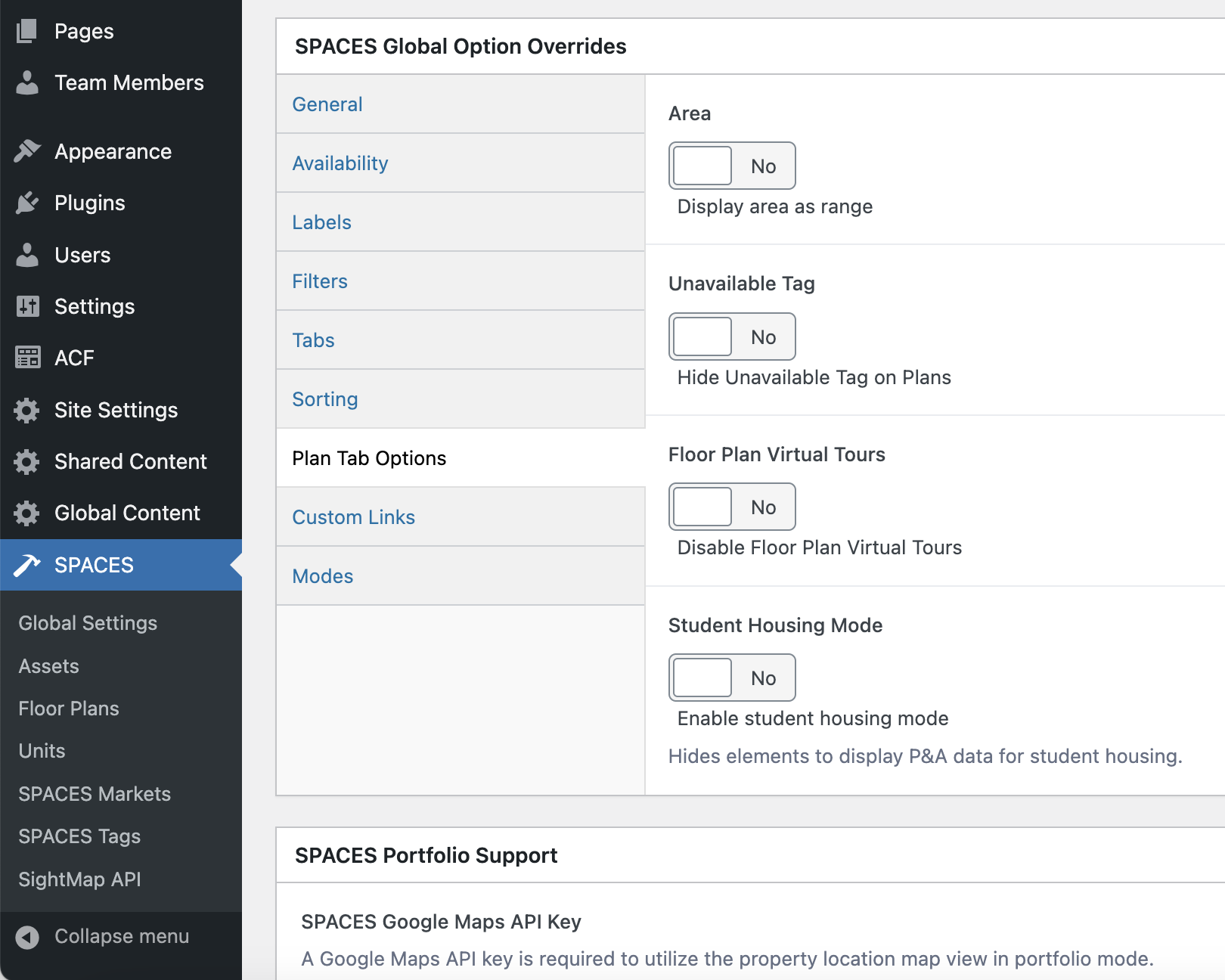Click 'Hide Unavailable Tag on Plans' label
Image resolution: width=1225 pixels, height=980 pixels.
click(x=814, y=377)
